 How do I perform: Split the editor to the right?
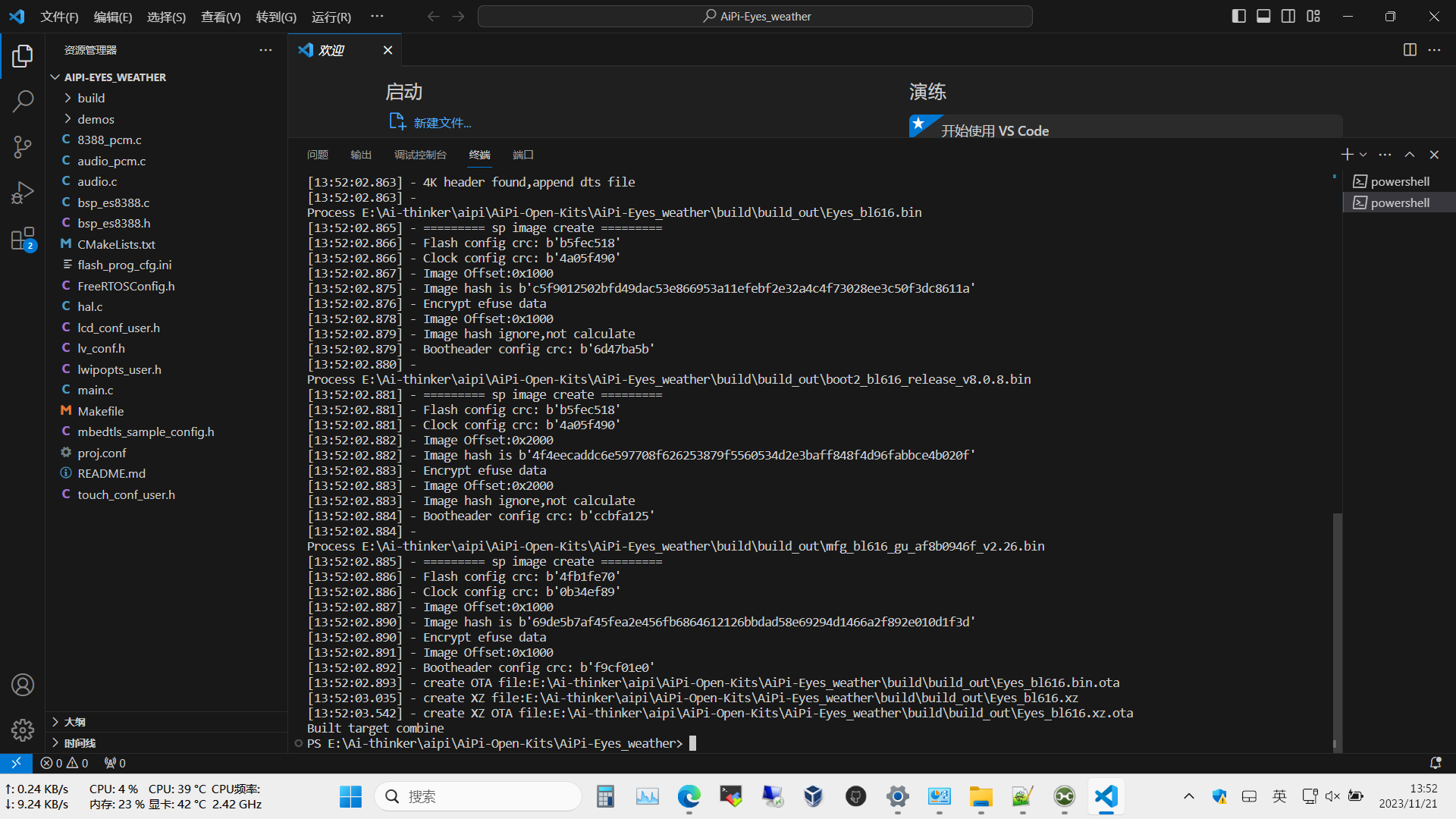[x=1410, y=50]
